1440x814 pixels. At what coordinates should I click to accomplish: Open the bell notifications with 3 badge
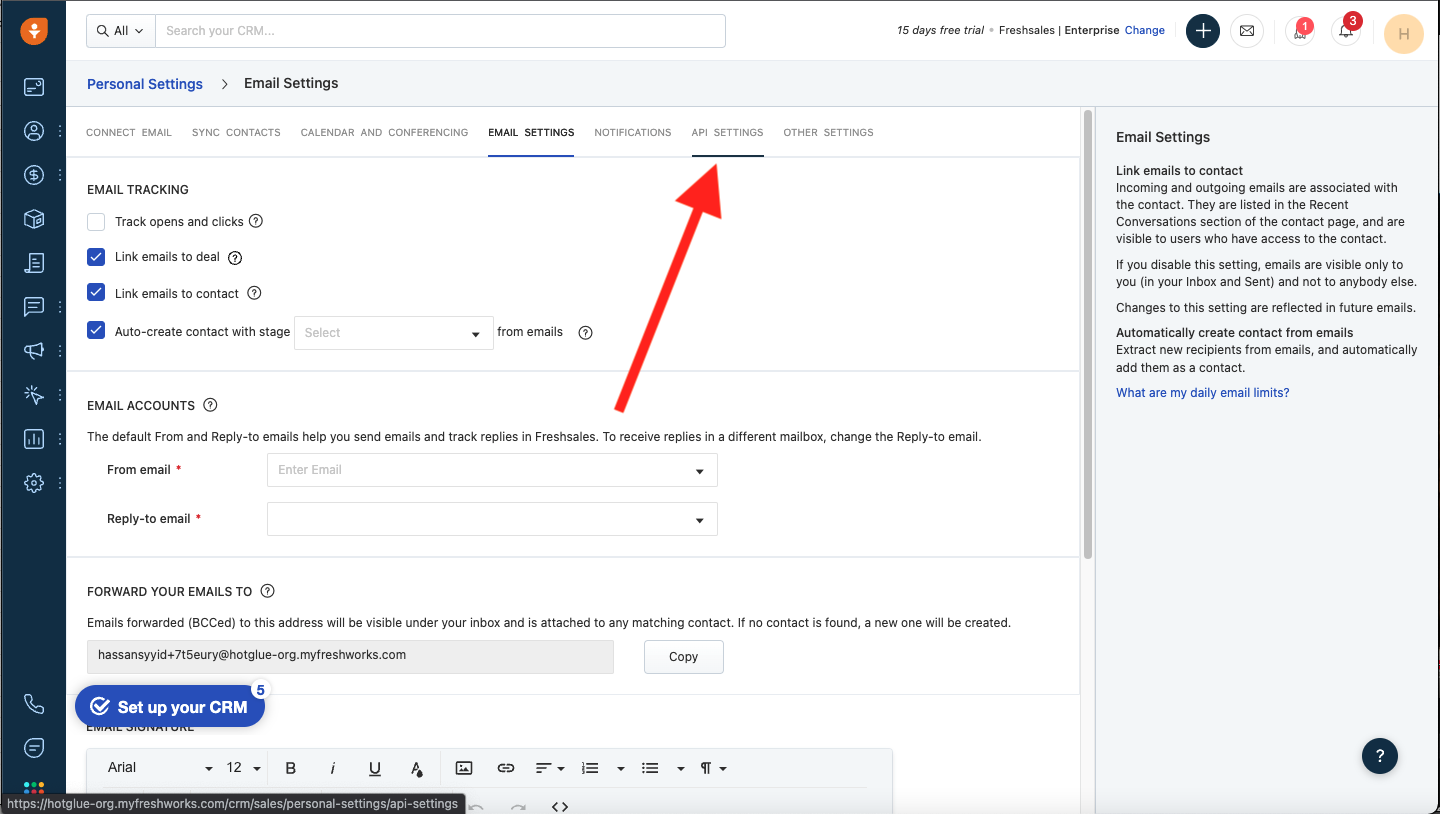coord(1347,31)
